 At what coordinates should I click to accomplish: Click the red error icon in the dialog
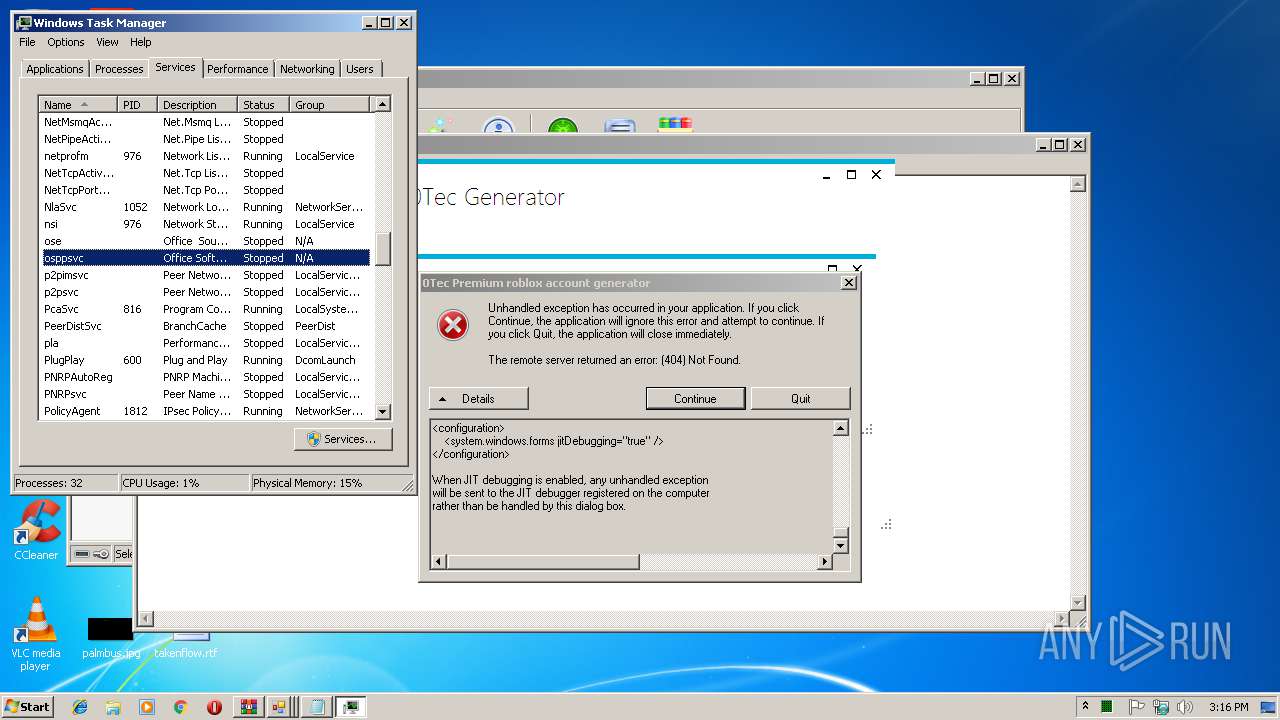[453, 325]
